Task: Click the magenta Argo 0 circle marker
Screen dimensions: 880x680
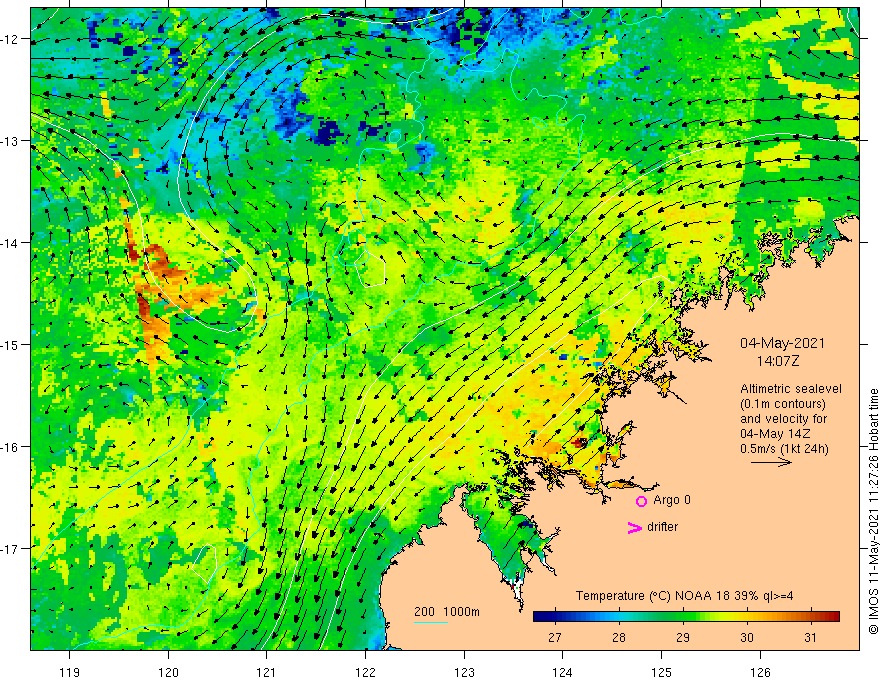Action: 641,501
